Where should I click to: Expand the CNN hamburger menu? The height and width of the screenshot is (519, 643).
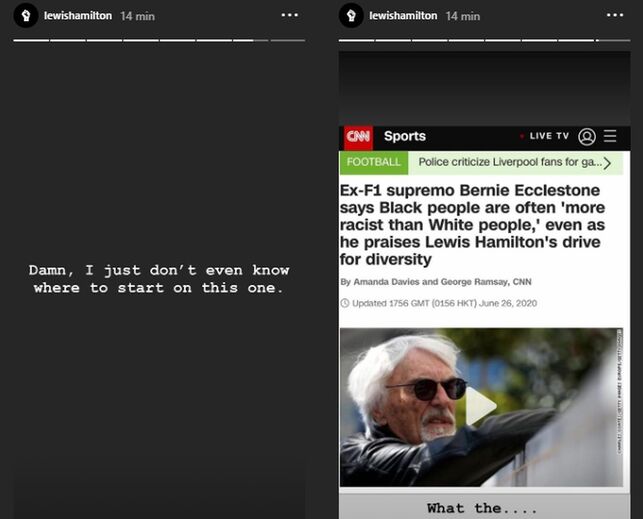610,137
